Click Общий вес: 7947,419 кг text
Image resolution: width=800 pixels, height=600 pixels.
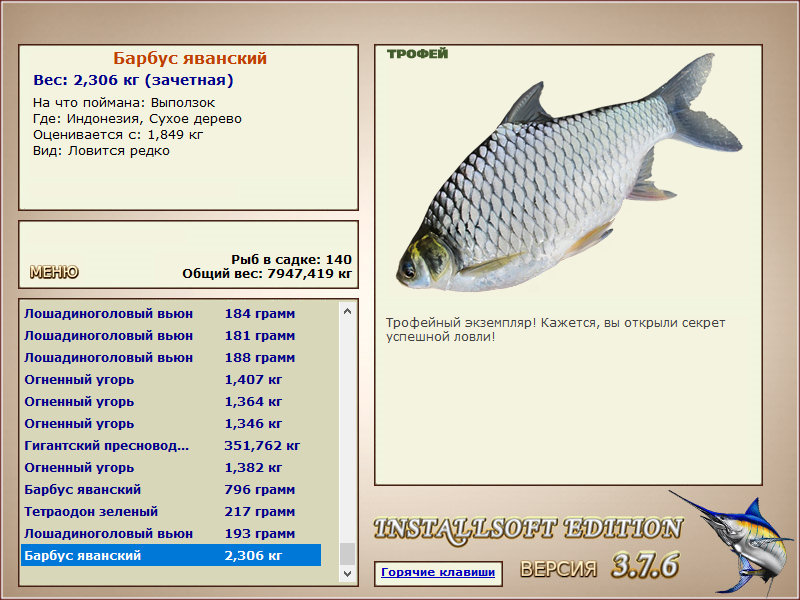267,273
